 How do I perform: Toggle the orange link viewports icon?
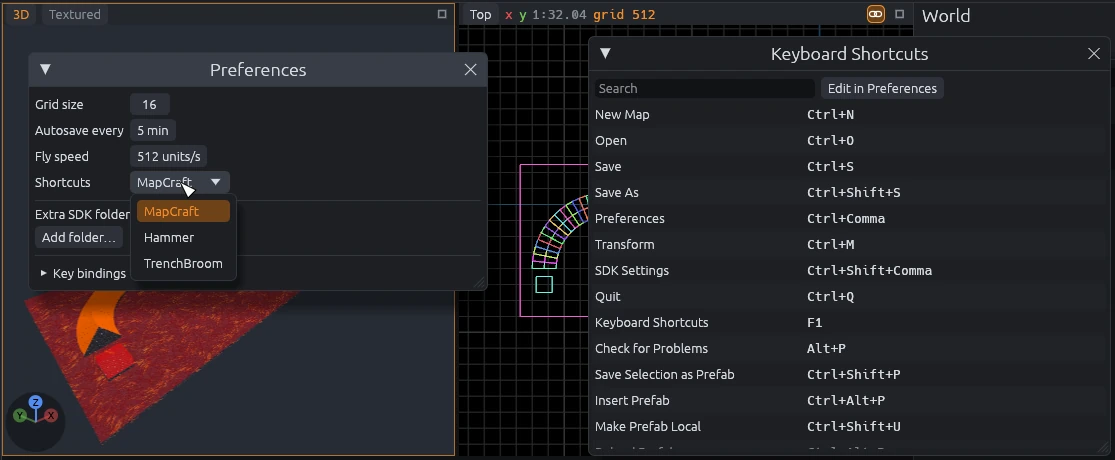(875, 14)
